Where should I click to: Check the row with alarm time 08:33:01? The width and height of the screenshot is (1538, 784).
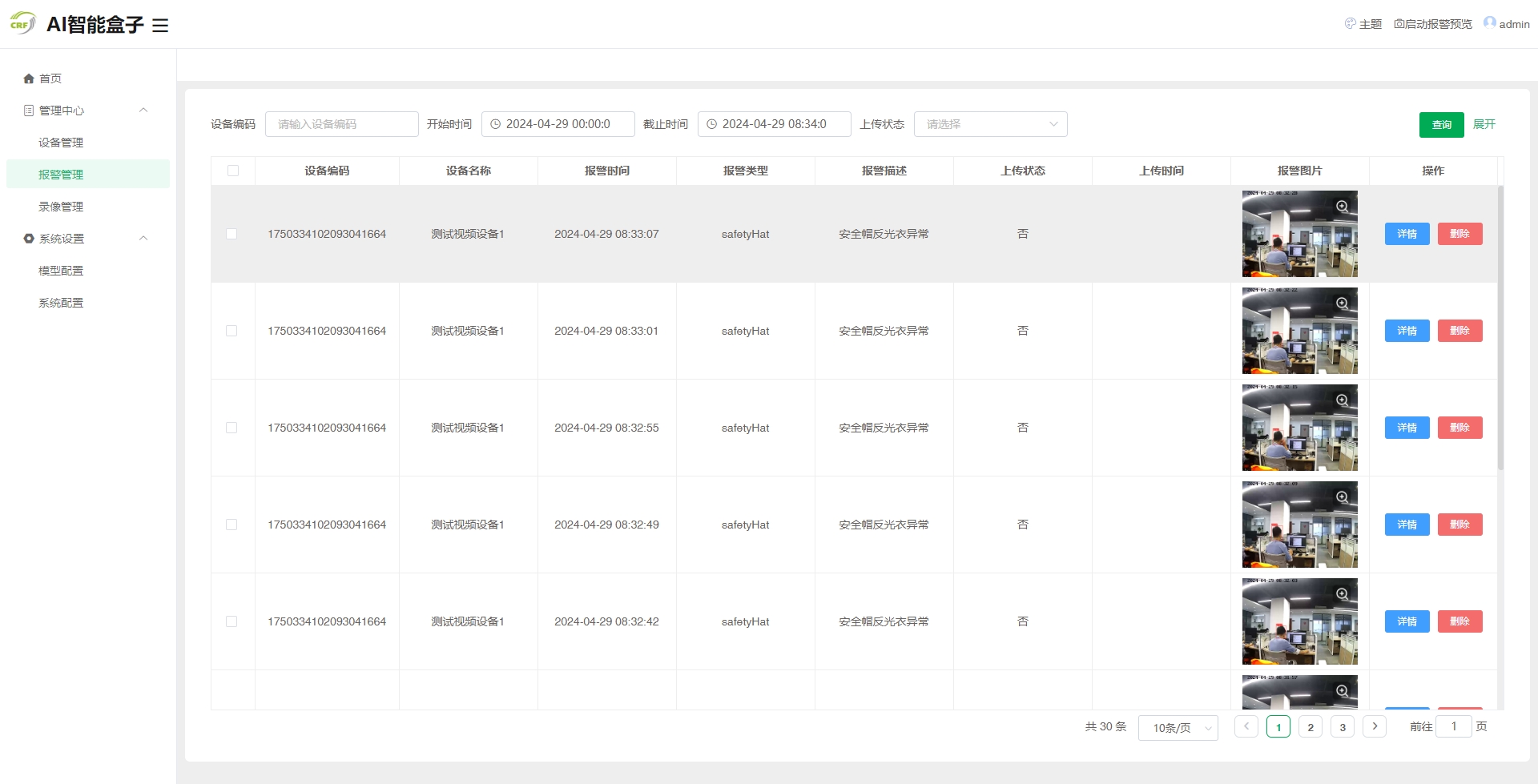pyautogui.click(x=232, y=331)
